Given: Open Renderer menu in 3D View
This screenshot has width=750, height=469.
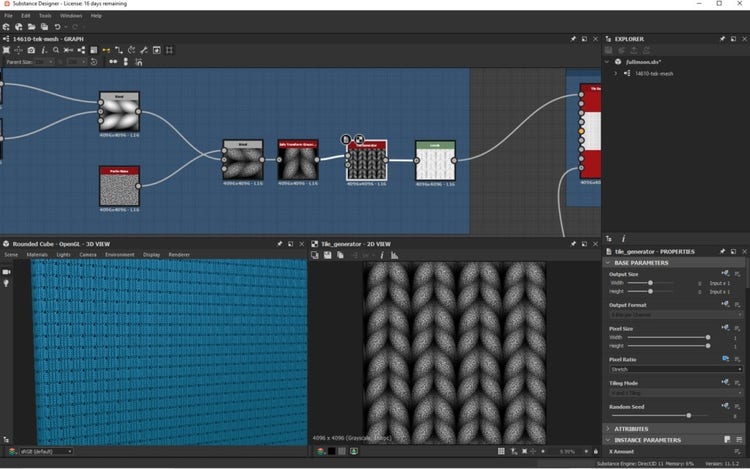Looking at the screenshot, I should pyautogui.click(x=179, y=255).
